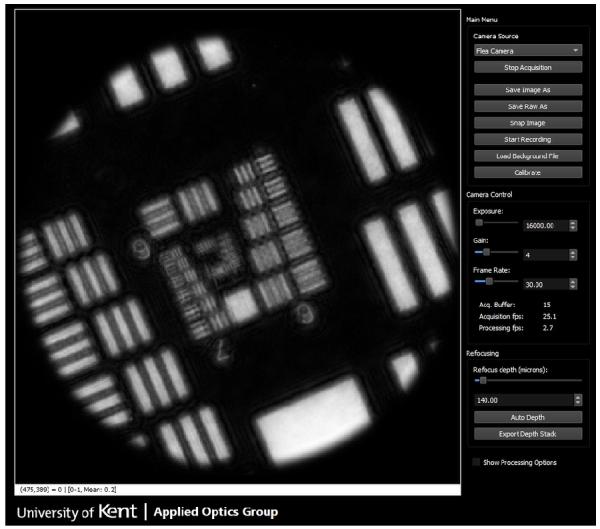Click the Snap Image button
The height and width of the screenshot is (529, 600).
tap(526, 122)
